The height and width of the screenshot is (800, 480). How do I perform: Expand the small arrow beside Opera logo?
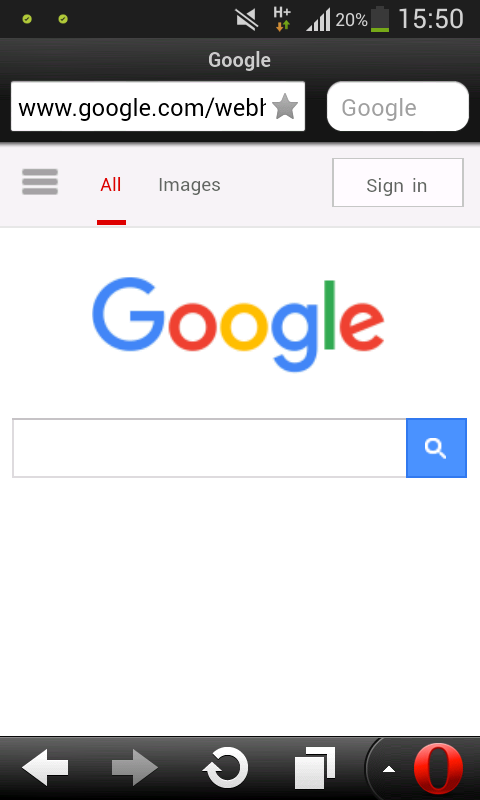pyautogui.click(x=389, y=769)
